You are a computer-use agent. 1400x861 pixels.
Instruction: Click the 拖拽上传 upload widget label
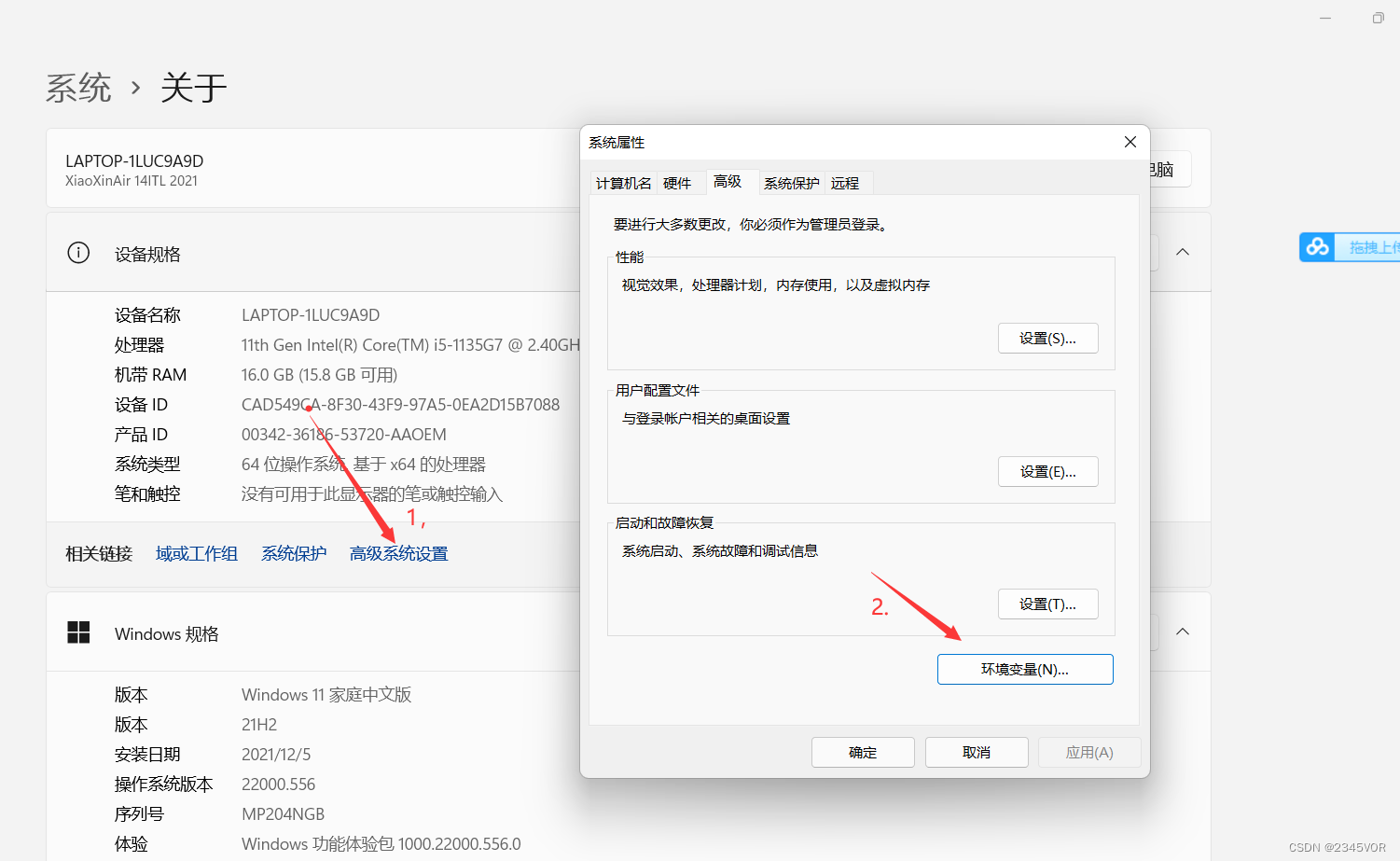1373,247
